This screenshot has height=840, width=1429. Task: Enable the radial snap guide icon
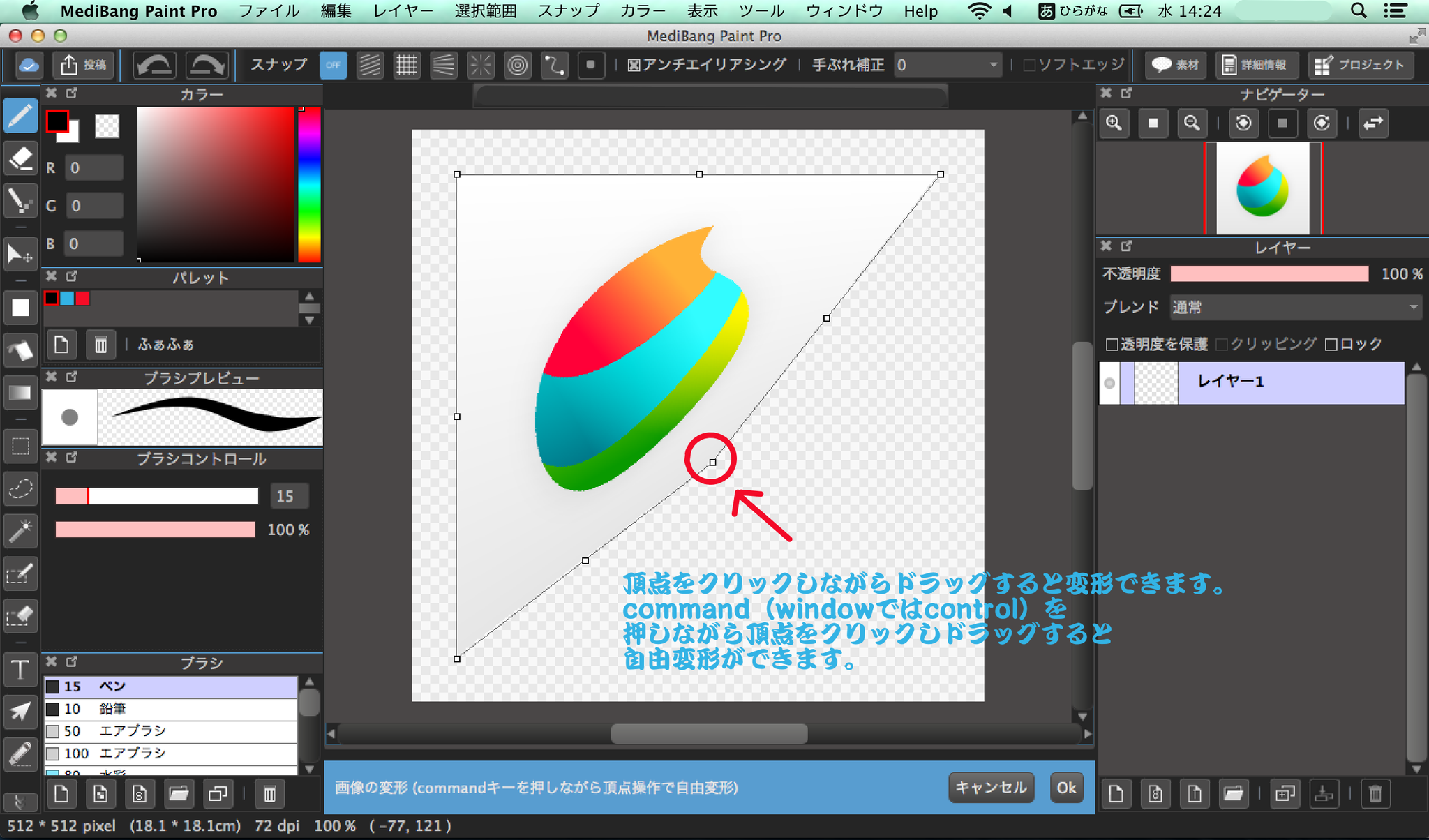coord(480,65)
